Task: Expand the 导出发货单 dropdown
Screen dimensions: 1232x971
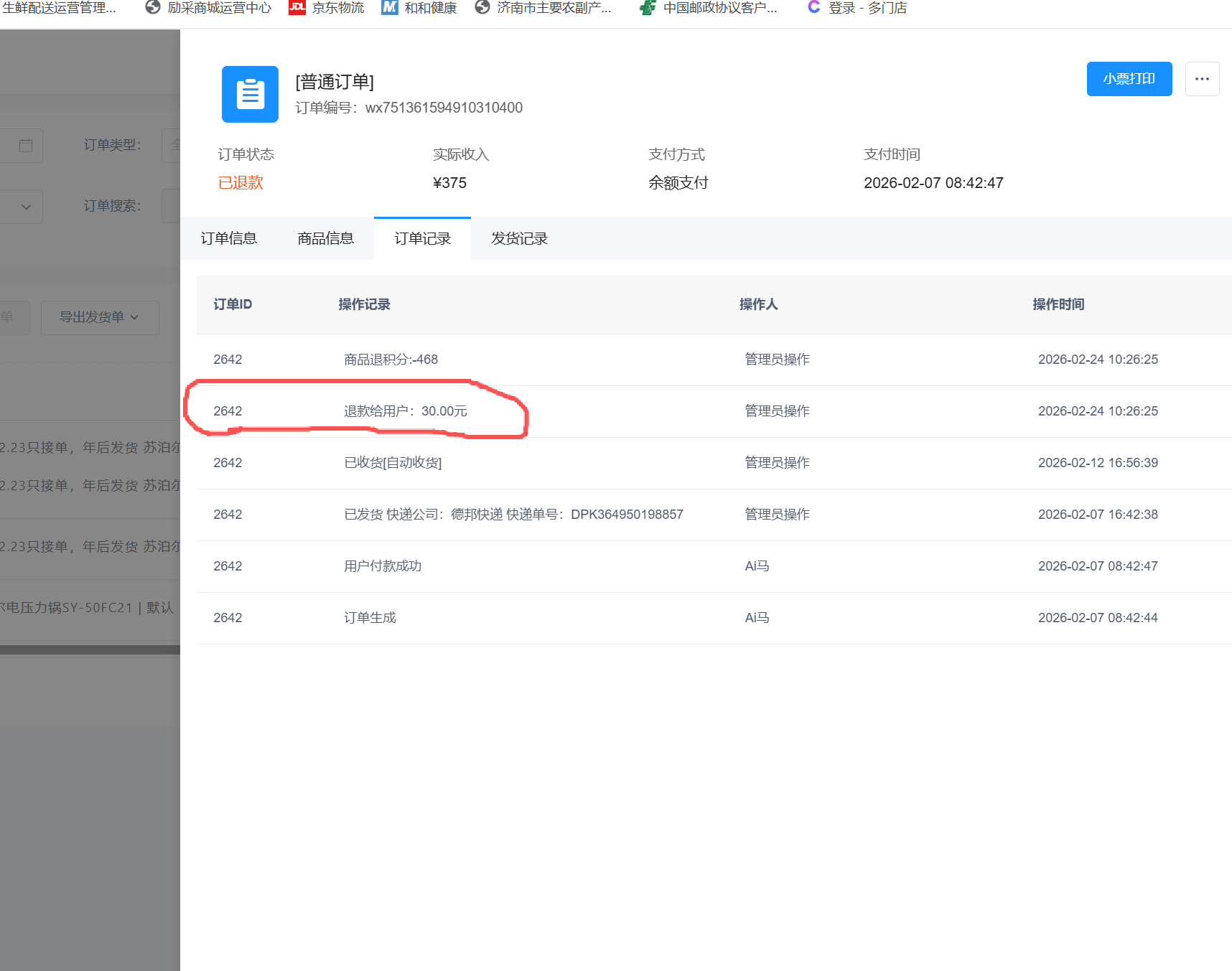Action: pos(100,317)
